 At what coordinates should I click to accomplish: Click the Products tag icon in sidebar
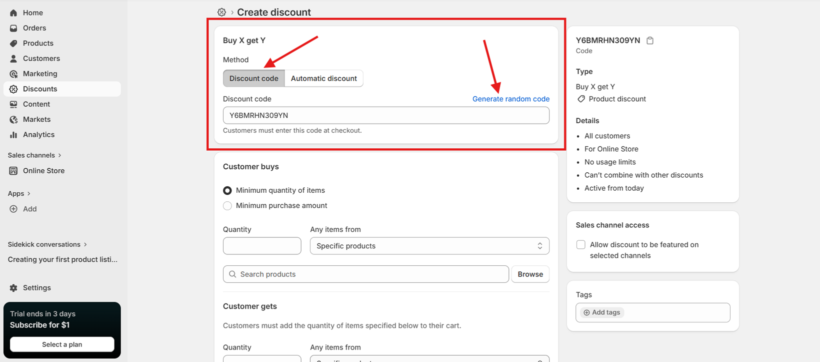[14, 43]
